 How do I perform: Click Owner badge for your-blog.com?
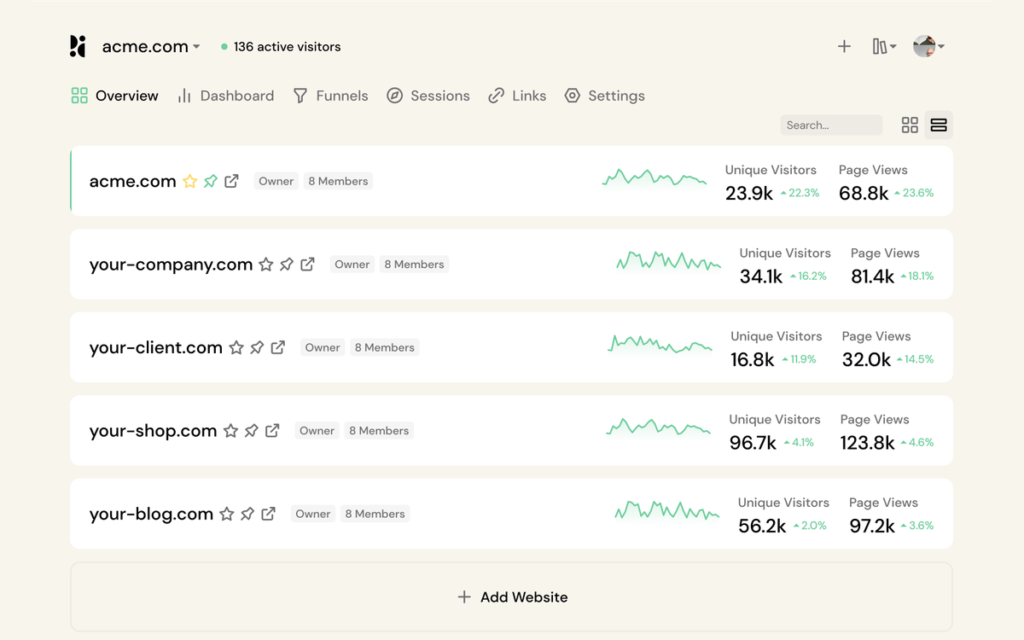pyautogui.click(x=313, y=514)
